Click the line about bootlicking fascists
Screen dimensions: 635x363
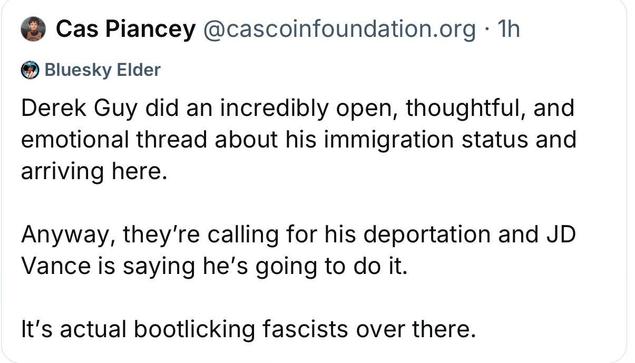pos(248,329)
